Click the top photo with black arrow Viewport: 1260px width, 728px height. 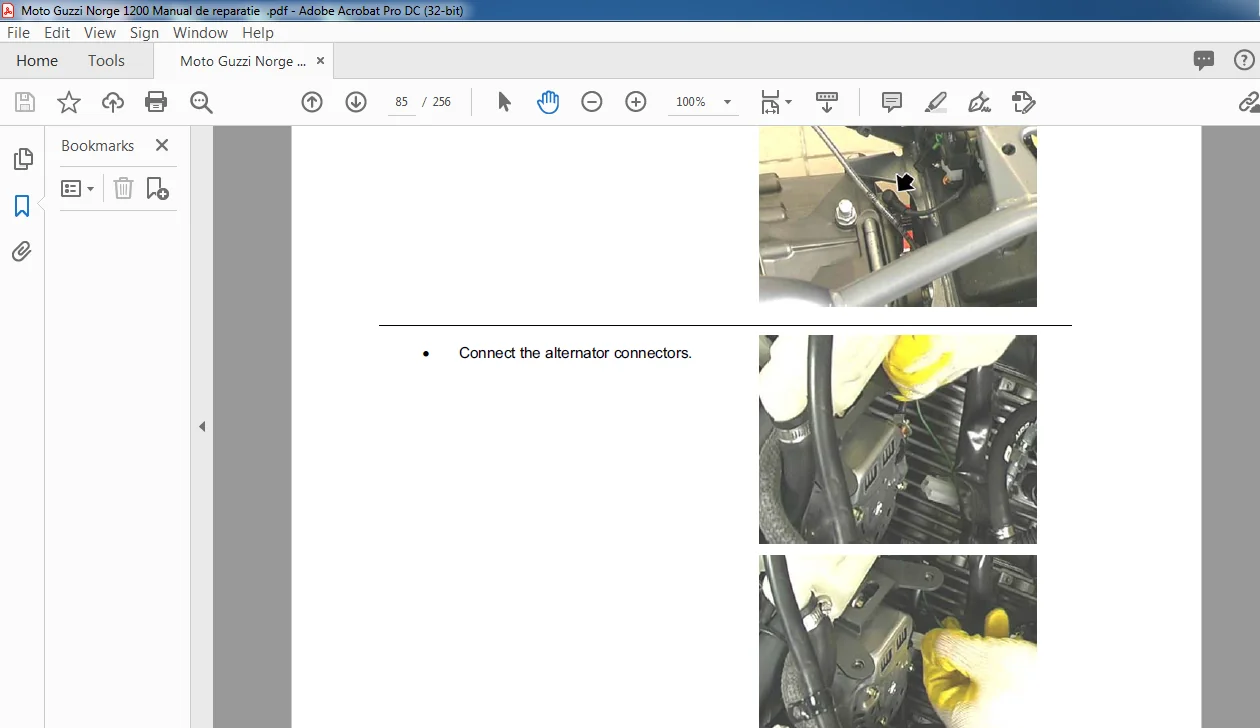(898, 216)
